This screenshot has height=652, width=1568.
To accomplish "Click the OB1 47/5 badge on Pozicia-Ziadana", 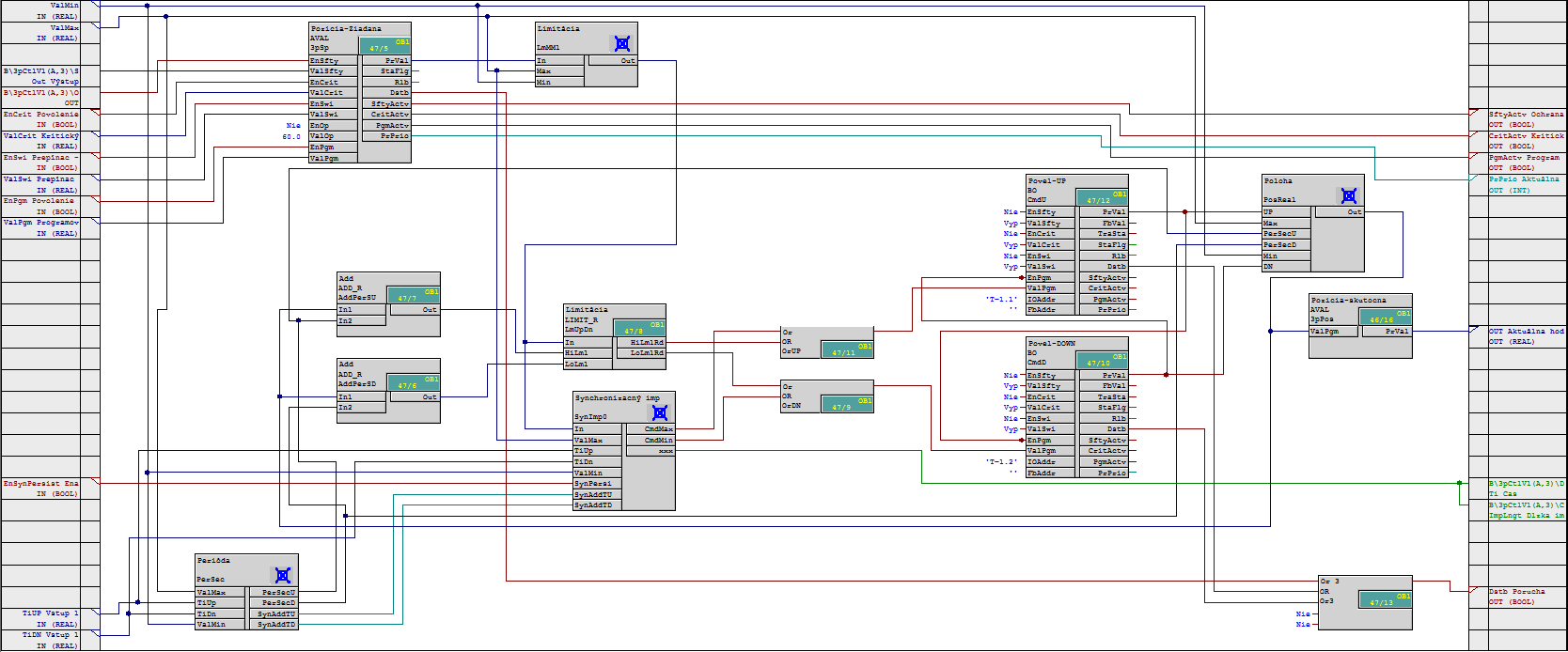I will [385, 45].
